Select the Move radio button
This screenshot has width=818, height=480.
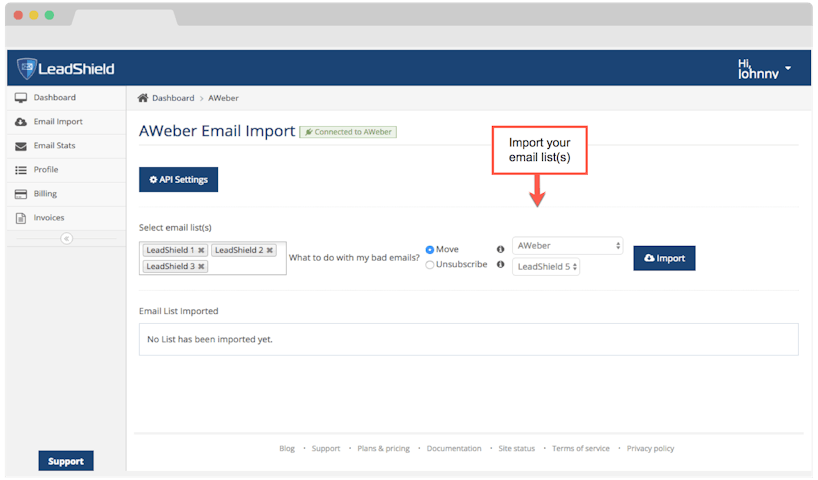(x=430, y=249)
